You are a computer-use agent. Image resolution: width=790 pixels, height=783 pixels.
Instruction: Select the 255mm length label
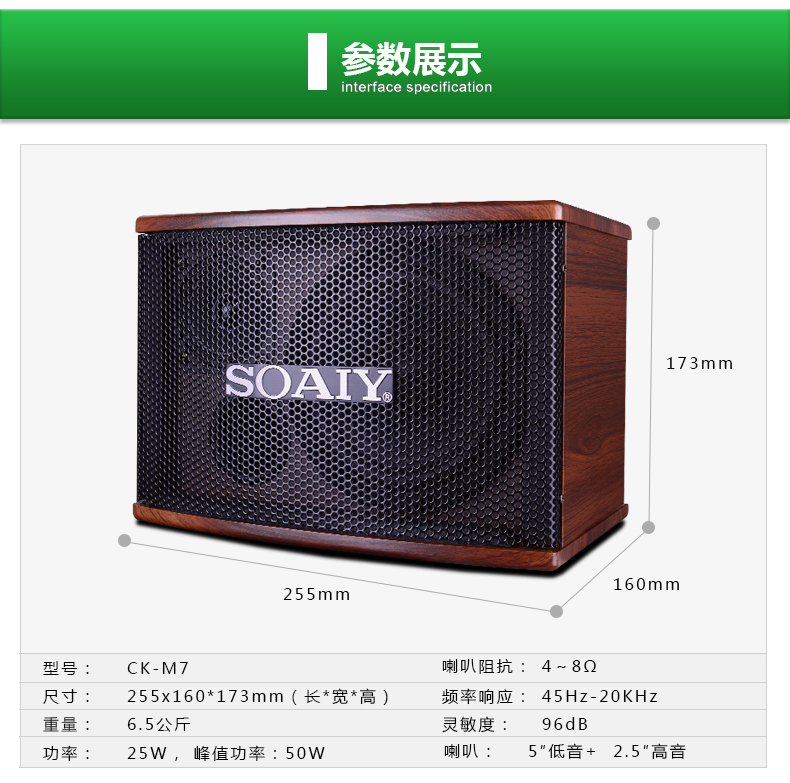pyautogui.click(x=316, y=595)
